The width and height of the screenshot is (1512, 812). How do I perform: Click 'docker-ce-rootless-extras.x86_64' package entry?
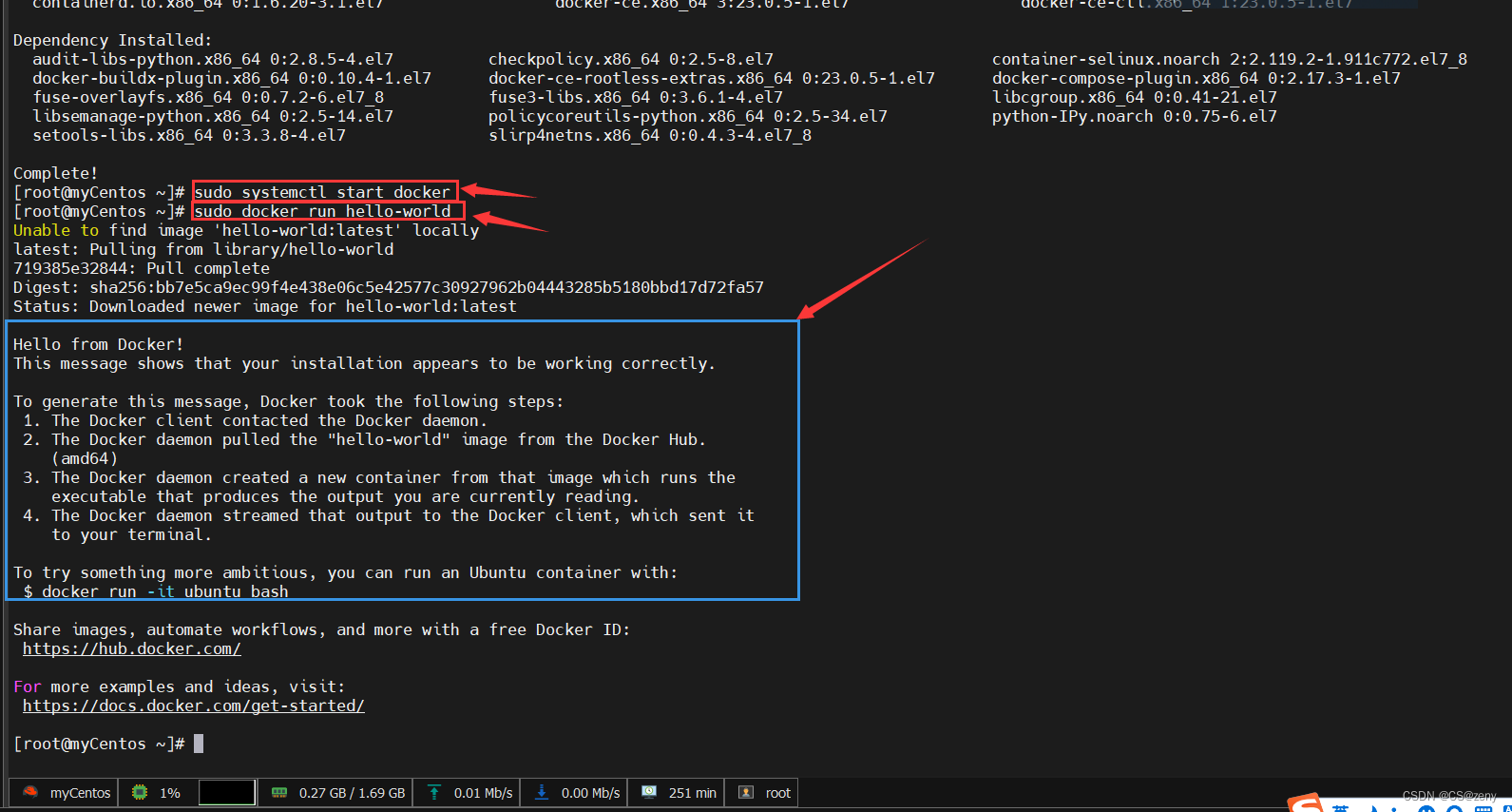point(712,78)
